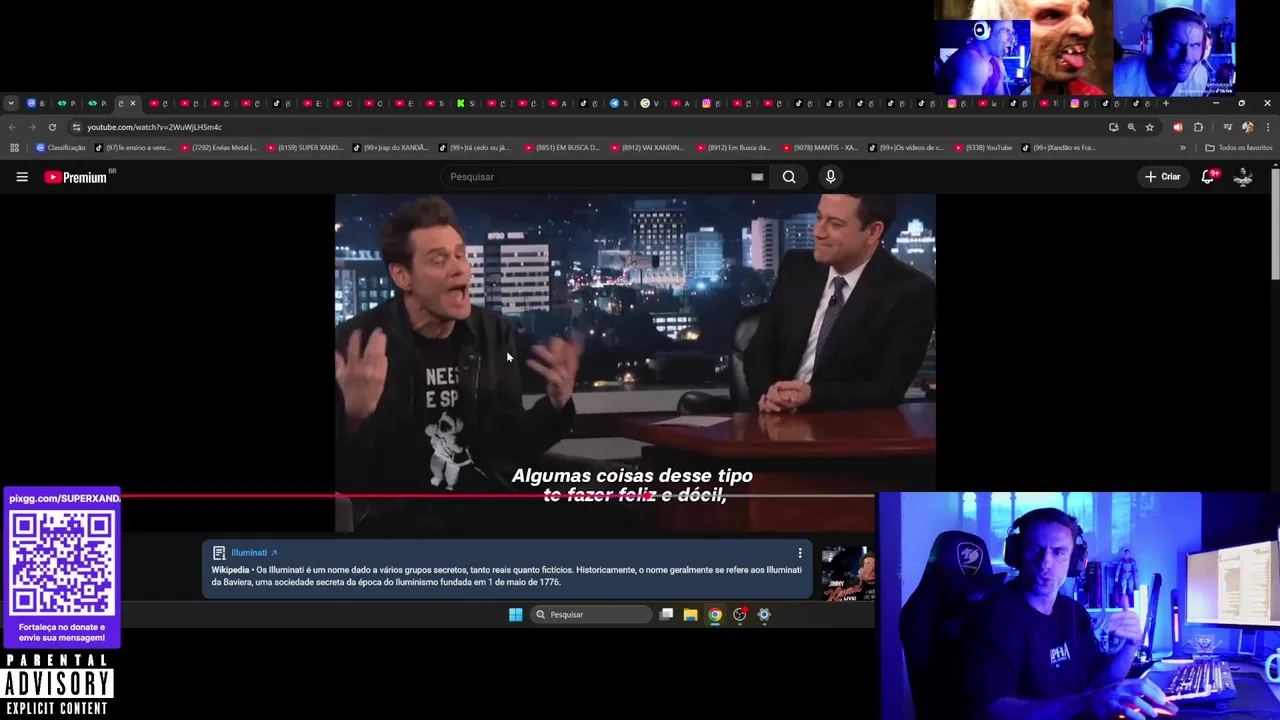Open the '(99+)rap do XANDÃ...' bookmark
Viewport: 1280px width, 720px height.
point(391,148)
